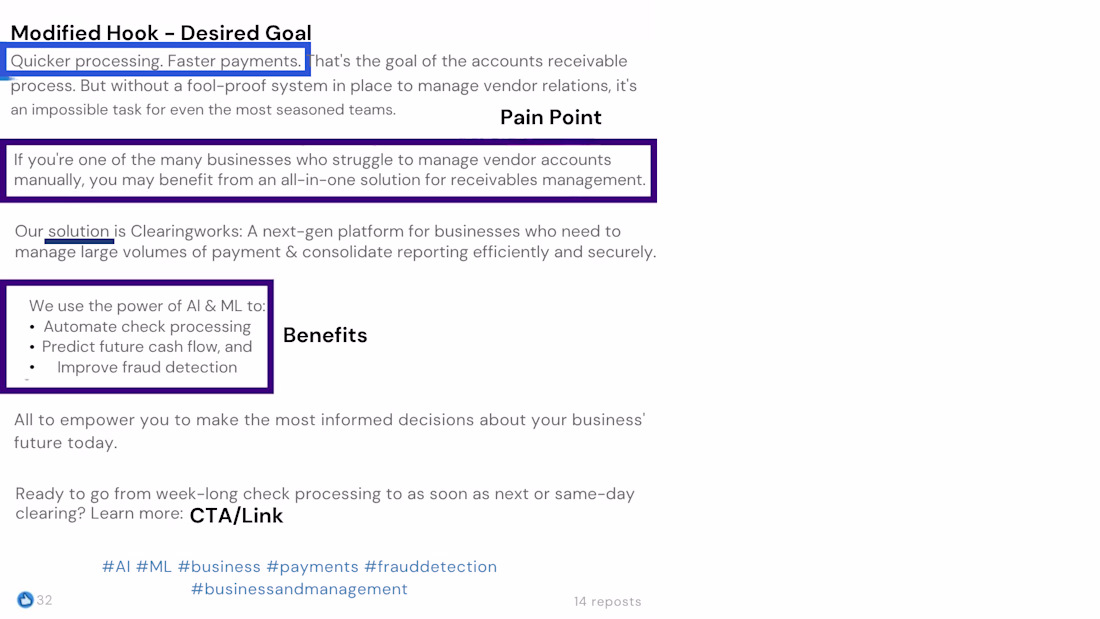1100x619 pixels.
Task: Click the "Improve fraud detection" bullet
Action: tap(147, 367)
